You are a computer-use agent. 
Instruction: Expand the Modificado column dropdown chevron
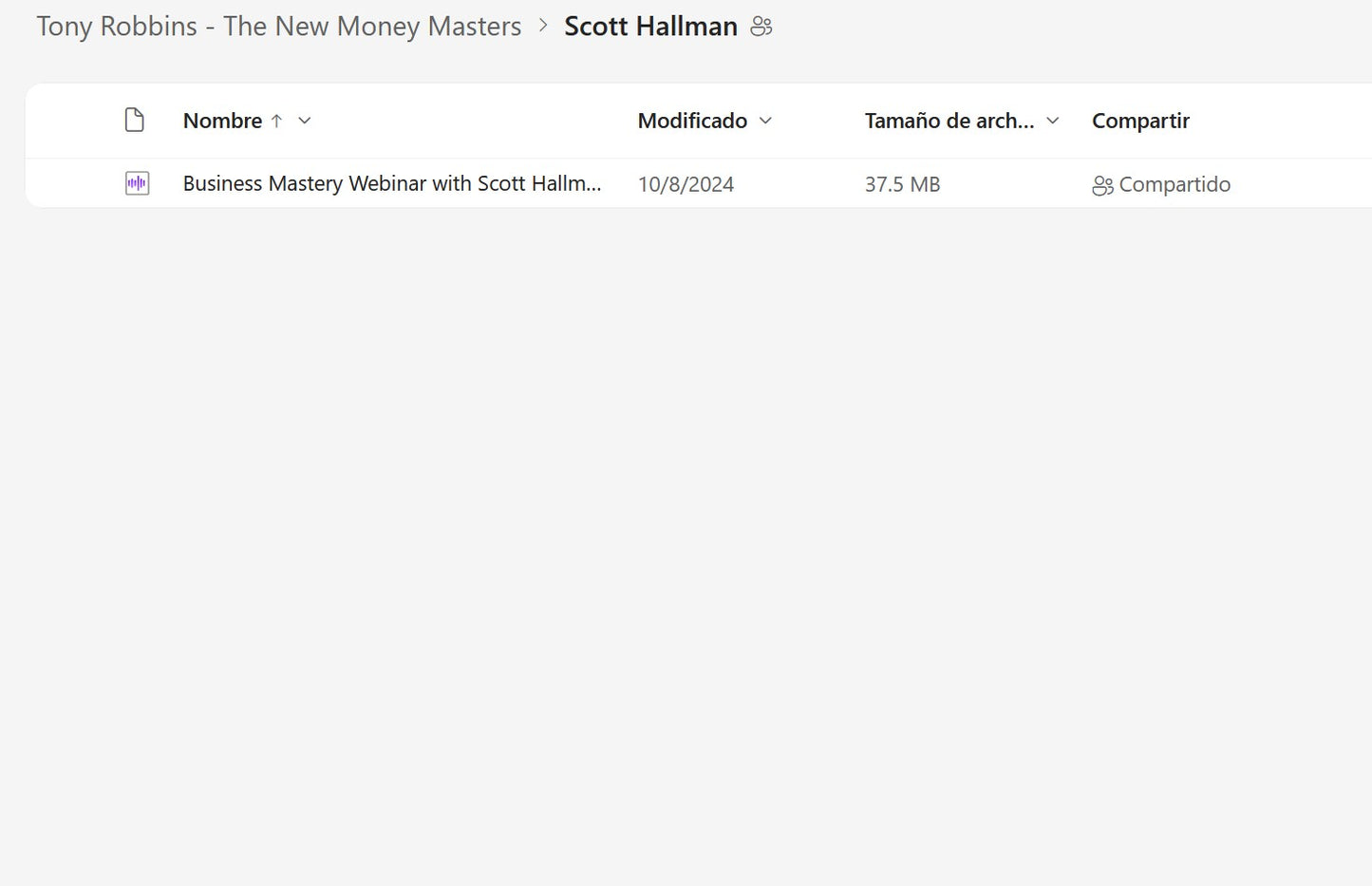pos(766,121)
